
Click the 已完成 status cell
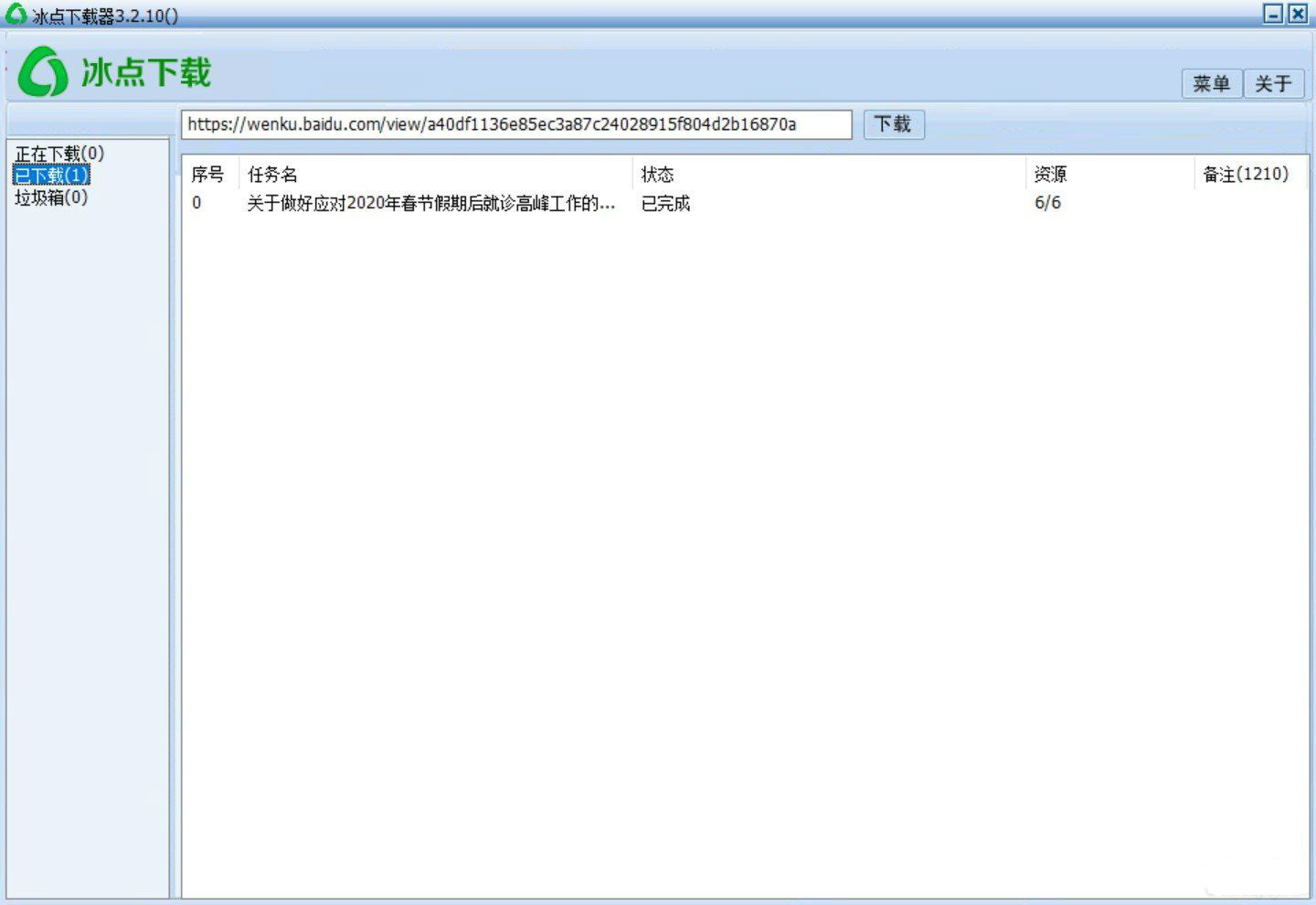pos(665,203)
